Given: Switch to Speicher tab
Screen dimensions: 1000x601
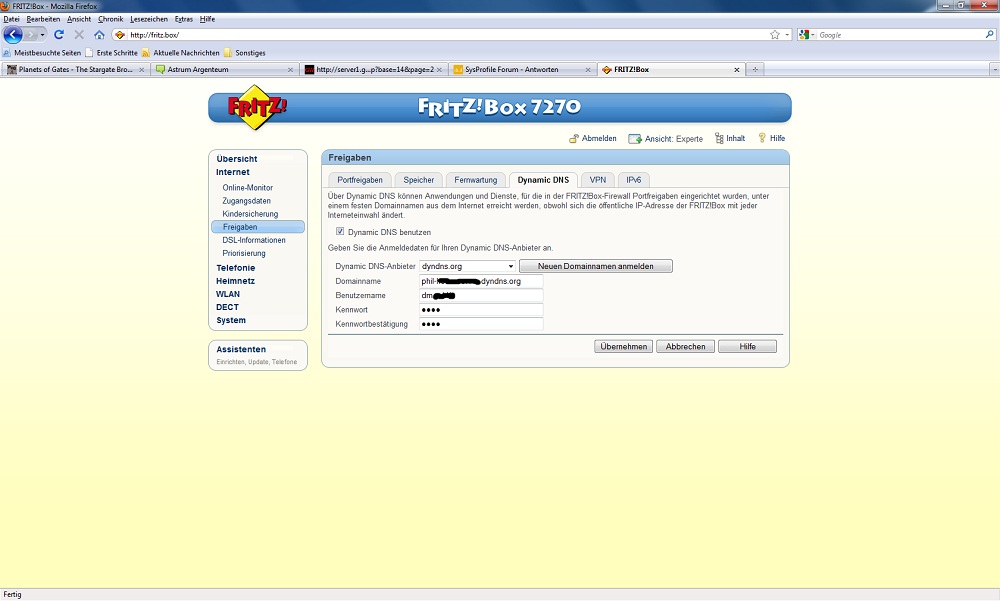Looking at the screenshot, I should (418, 180).
